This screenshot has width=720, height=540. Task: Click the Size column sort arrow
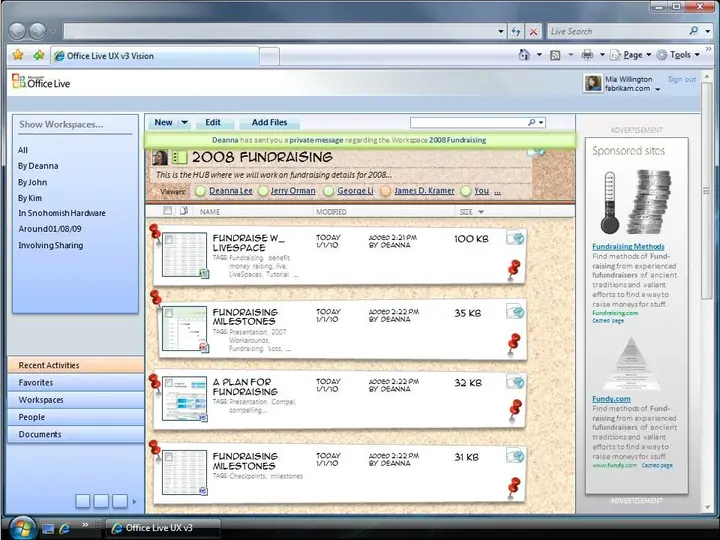481,212
